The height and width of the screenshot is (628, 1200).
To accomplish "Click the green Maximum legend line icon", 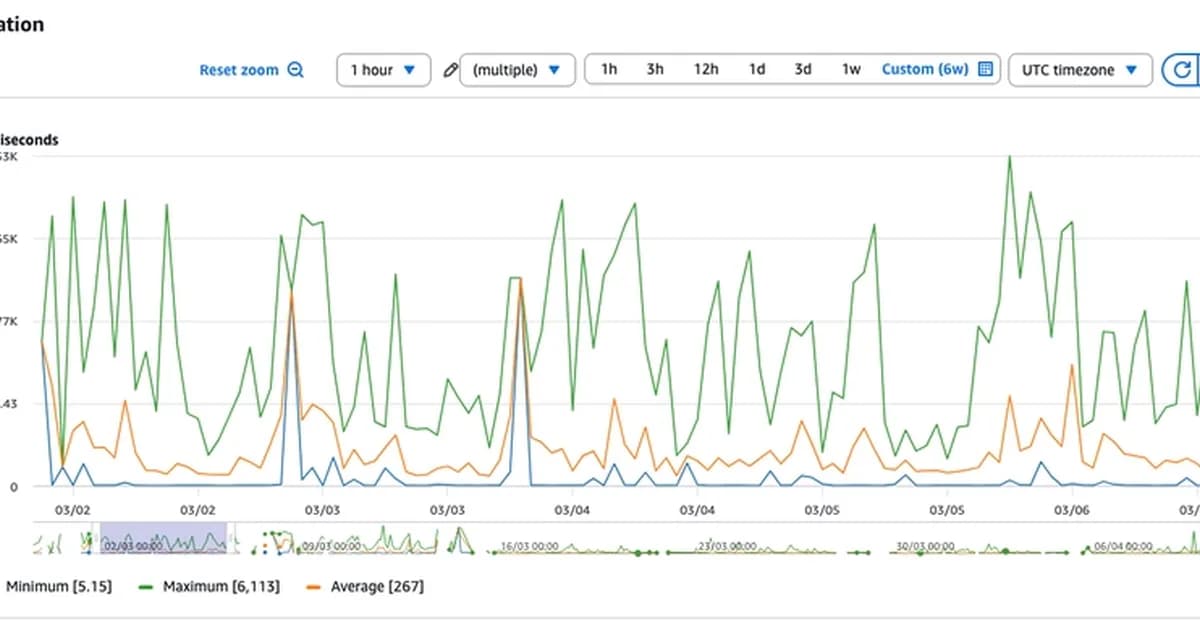I will point(144,587).
